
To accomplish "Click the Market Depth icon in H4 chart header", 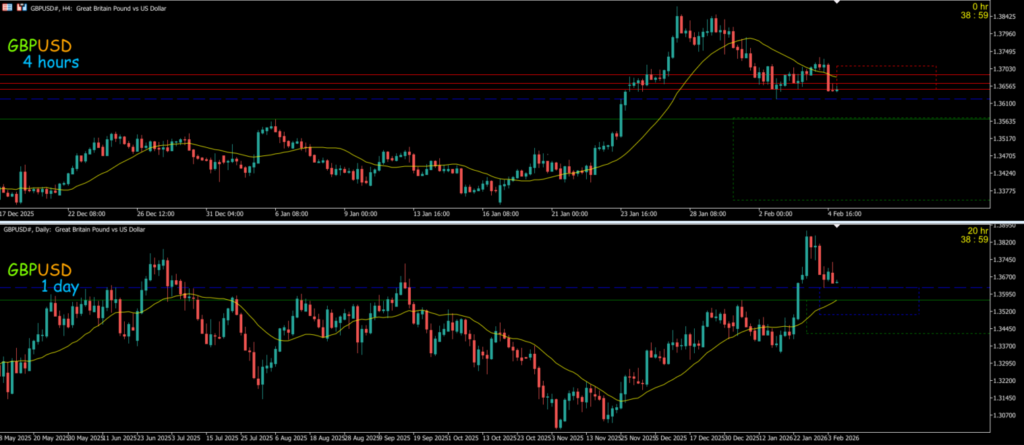I will click(6, 6).
